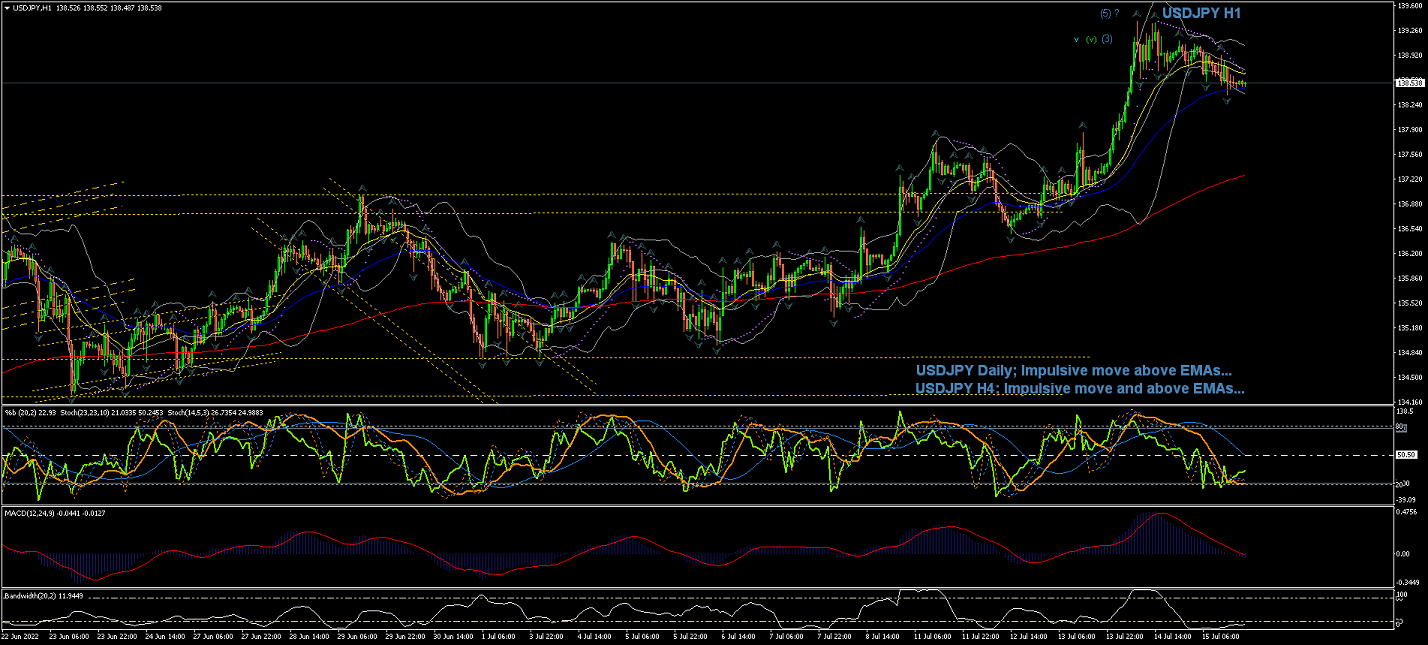Click the 'Stoch(14,5,3)' indicator label

(188, 413)
